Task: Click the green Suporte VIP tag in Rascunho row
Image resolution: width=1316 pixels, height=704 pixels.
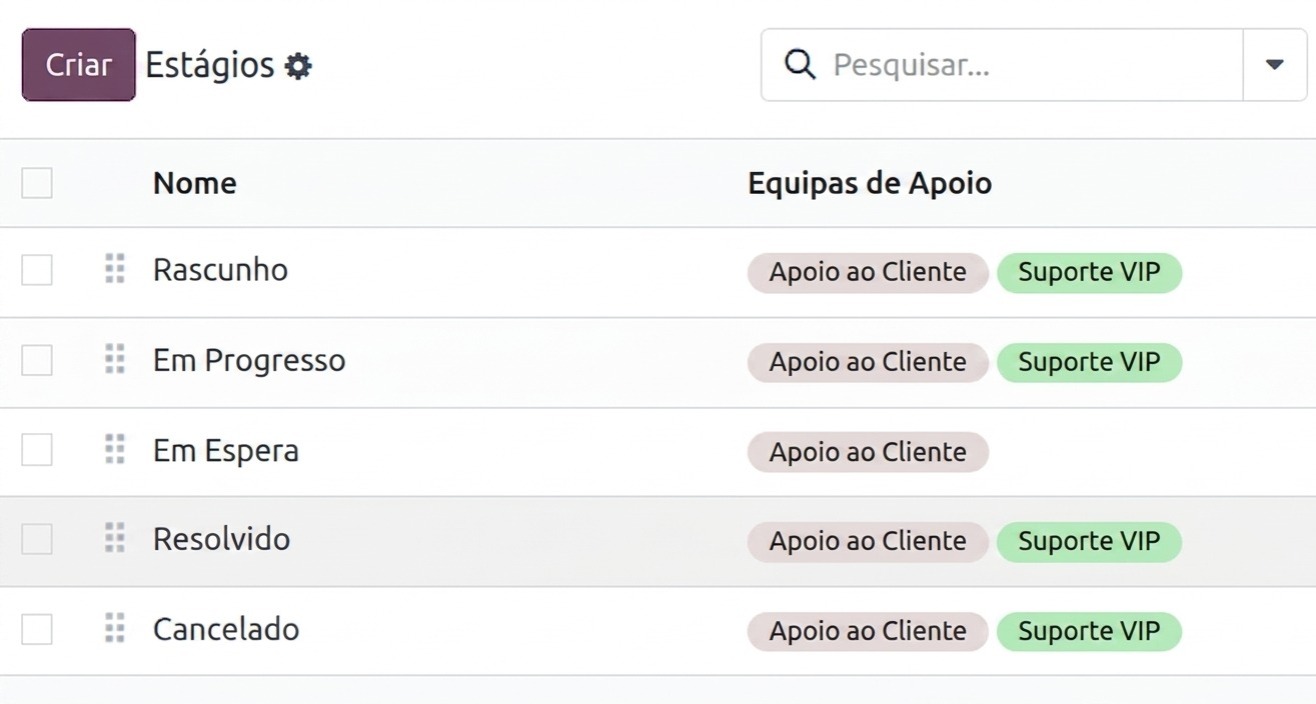Action: click(x=1089, y=272)
